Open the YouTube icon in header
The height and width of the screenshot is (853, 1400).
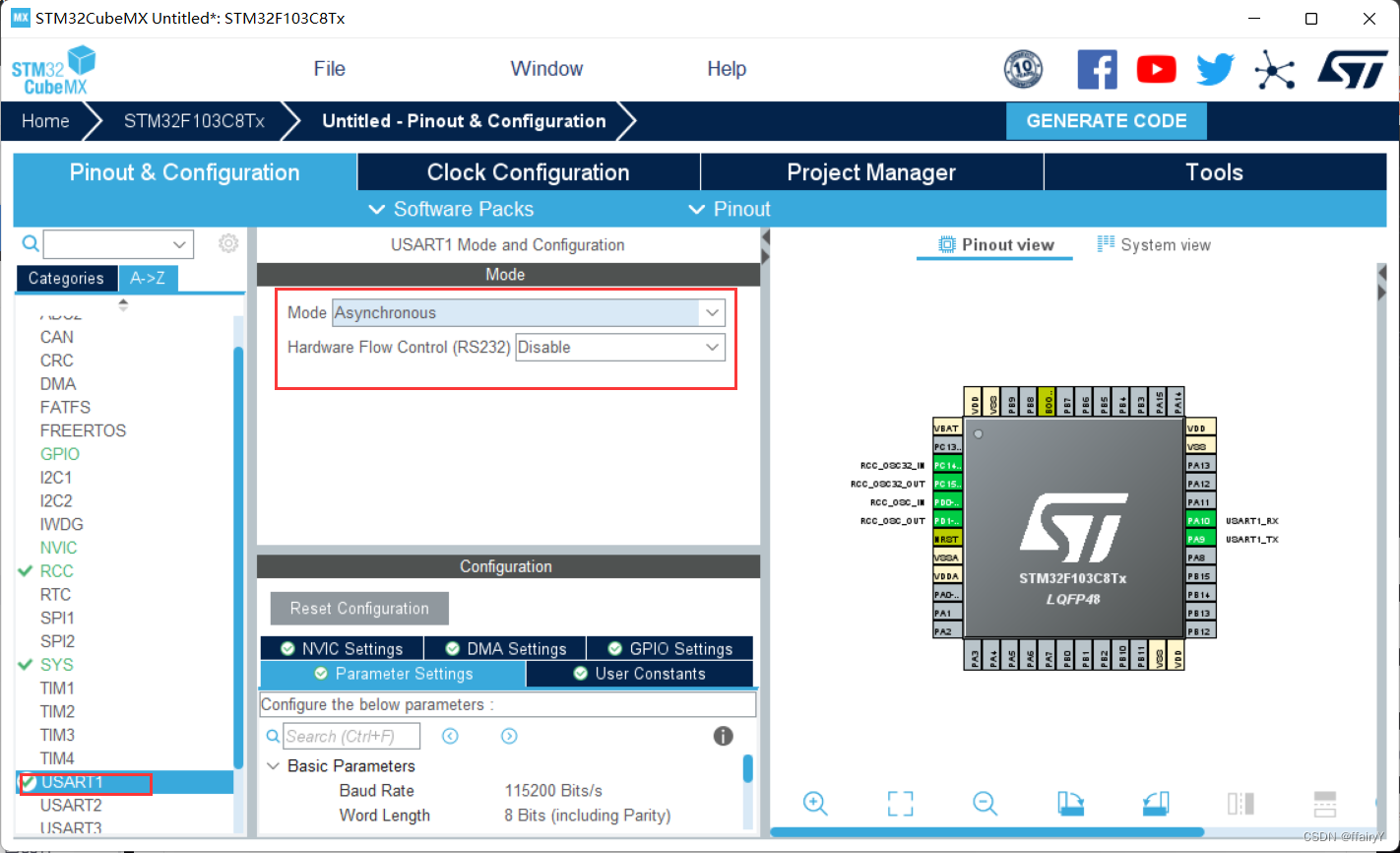[x=1156, y=69]
